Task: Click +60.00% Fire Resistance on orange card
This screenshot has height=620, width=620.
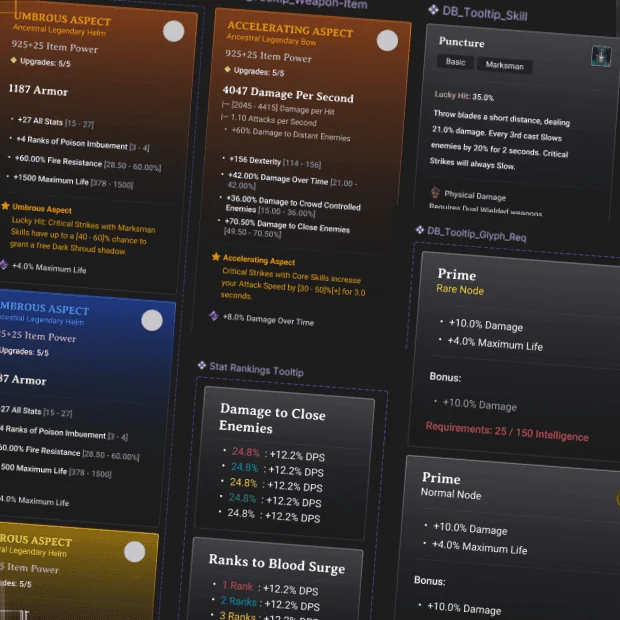Action: (x=88, y=163)
